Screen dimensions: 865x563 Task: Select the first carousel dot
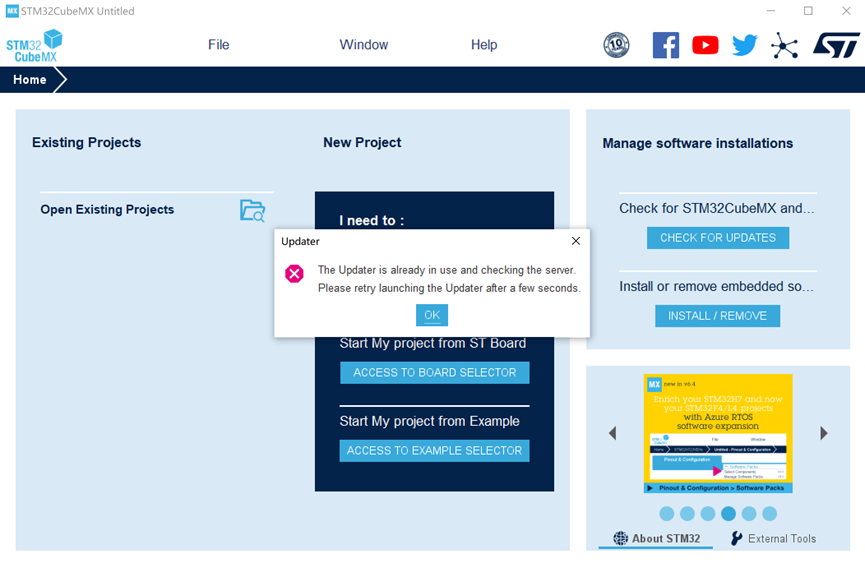pyautogui.click(x=666, y=514)
